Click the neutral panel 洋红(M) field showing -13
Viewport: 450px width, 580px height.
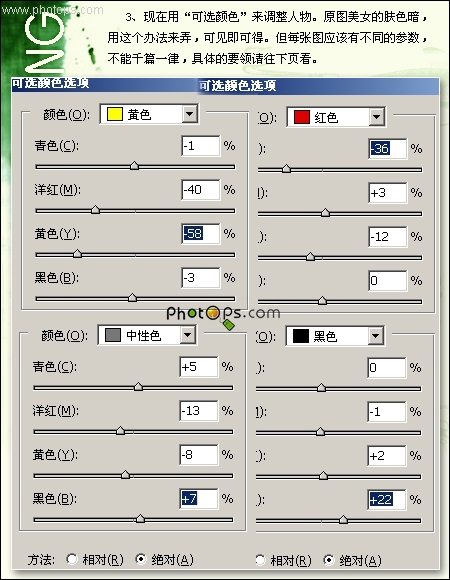click(x=199, y=411)
